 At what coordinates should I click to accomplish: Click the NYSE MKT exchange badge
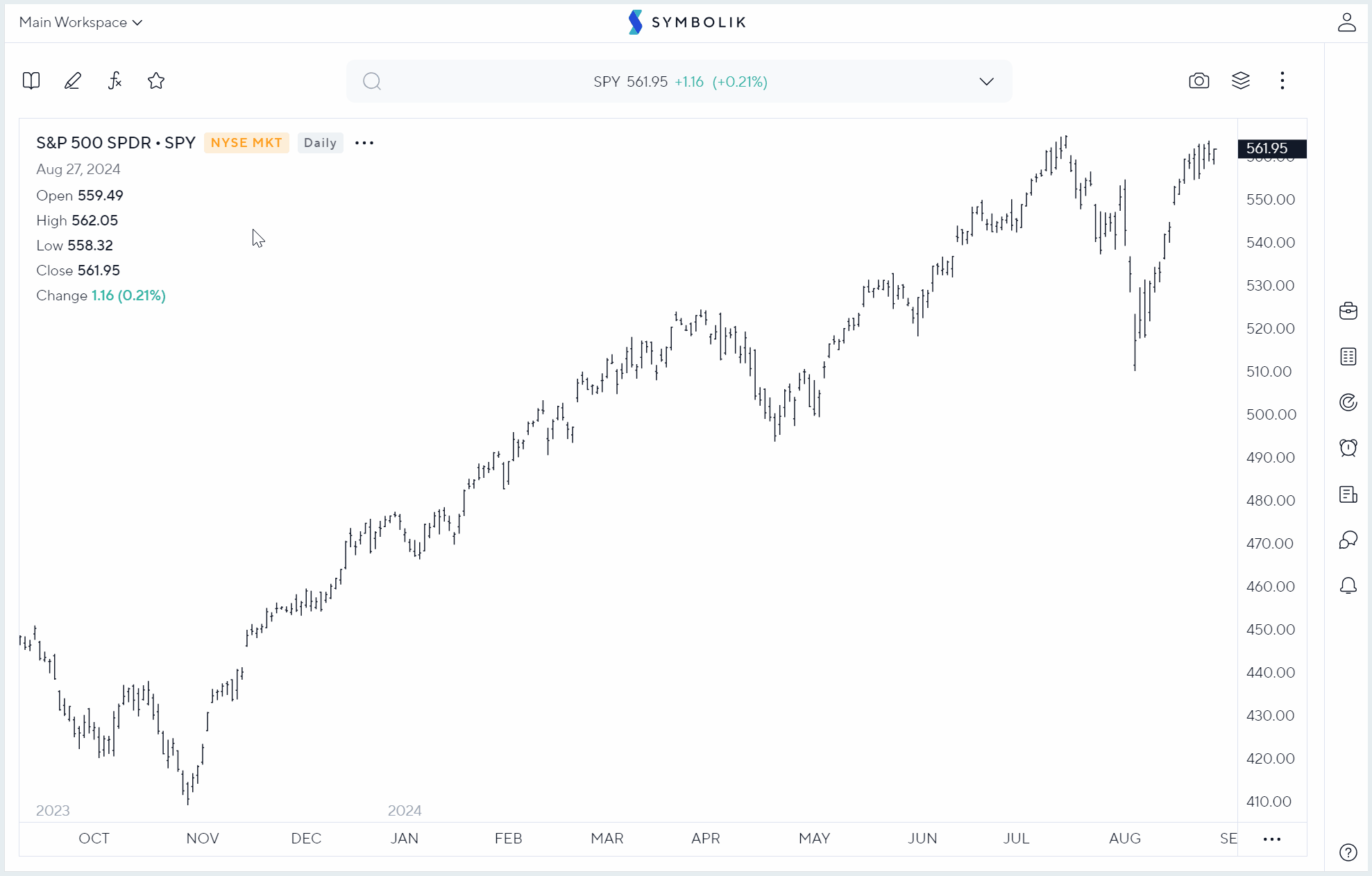pyautogui.click(x=246, y=143)
